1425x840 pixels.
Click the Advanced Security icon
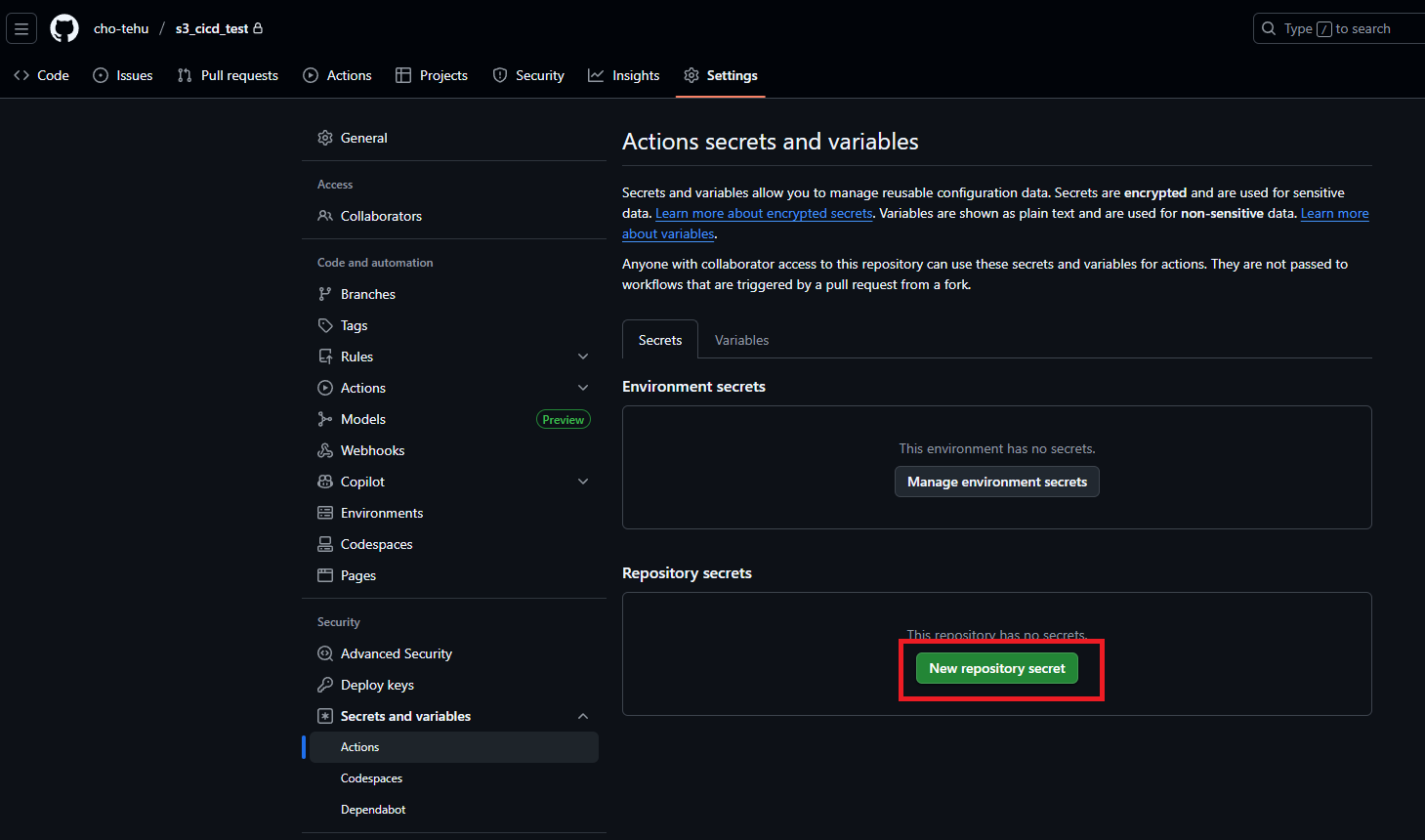tap(325, 653)
